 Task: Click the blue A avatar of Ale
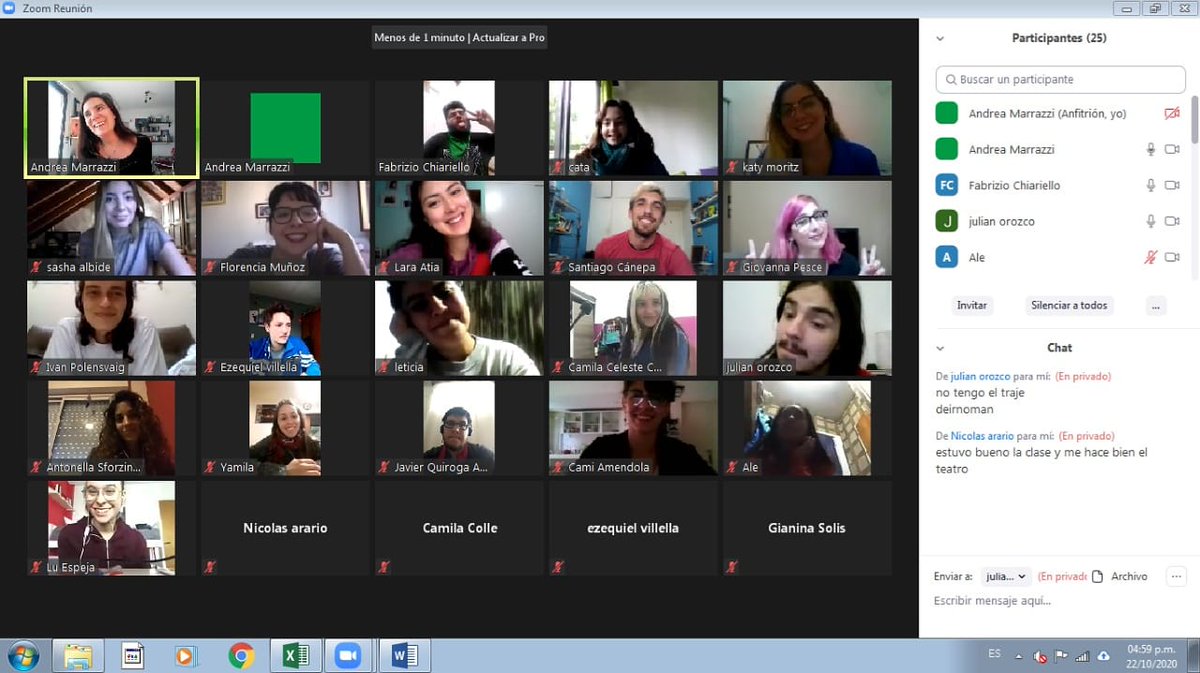[946, 257]
